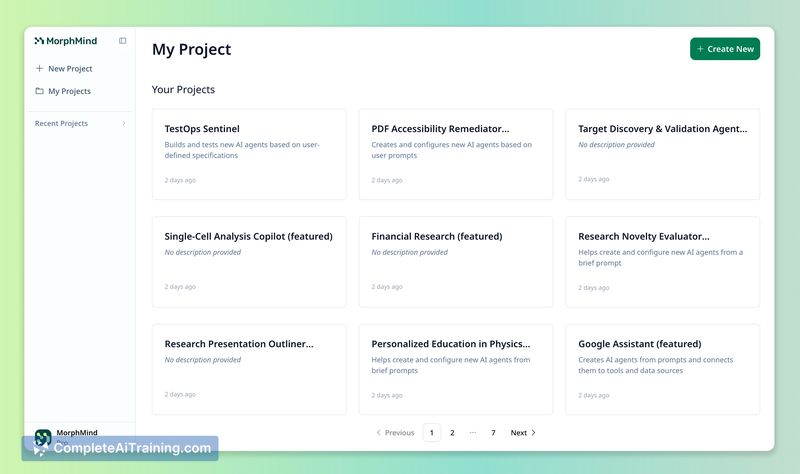Click the MorphMind account name in sidebar footer
This screenshot has height=474, width=800.
tap(77, 432)
